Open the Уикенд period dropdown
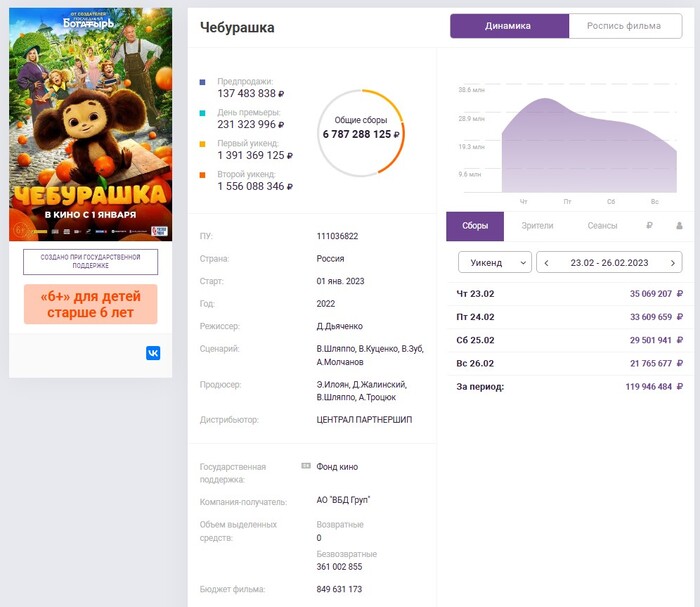Viewport: 700px width, 607px height. (494, 263)
